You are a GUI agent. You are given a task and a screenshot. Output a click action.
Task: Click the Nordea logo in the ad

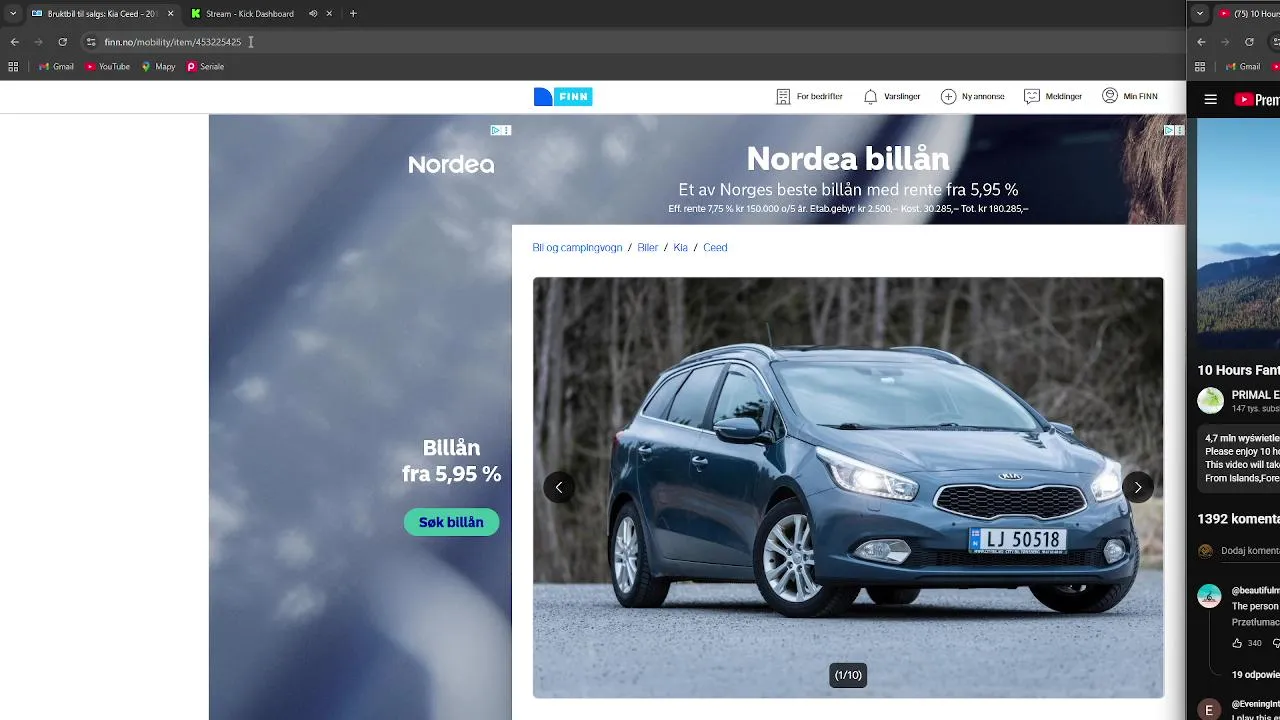[x=451, y=164]
